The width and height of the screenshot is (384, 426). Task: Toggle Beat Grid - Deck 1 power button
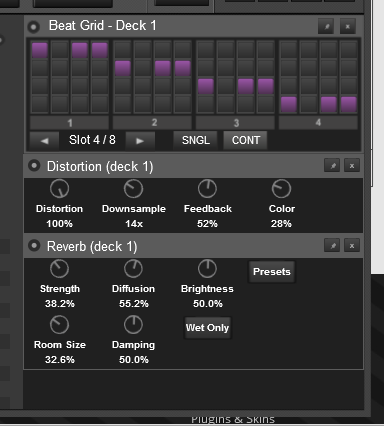[34, 27]
